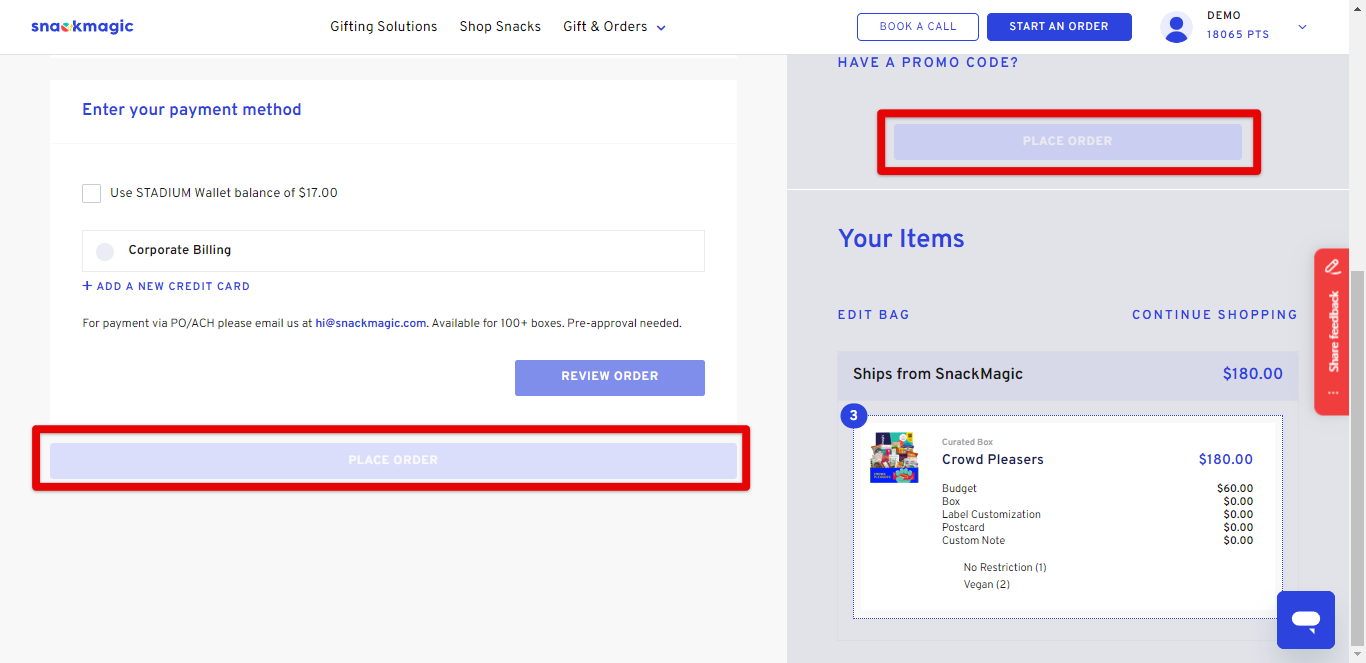Click the No Restriction (1) text
Viewport: 1366px width, 663px height.
[x=1005, y=568]
